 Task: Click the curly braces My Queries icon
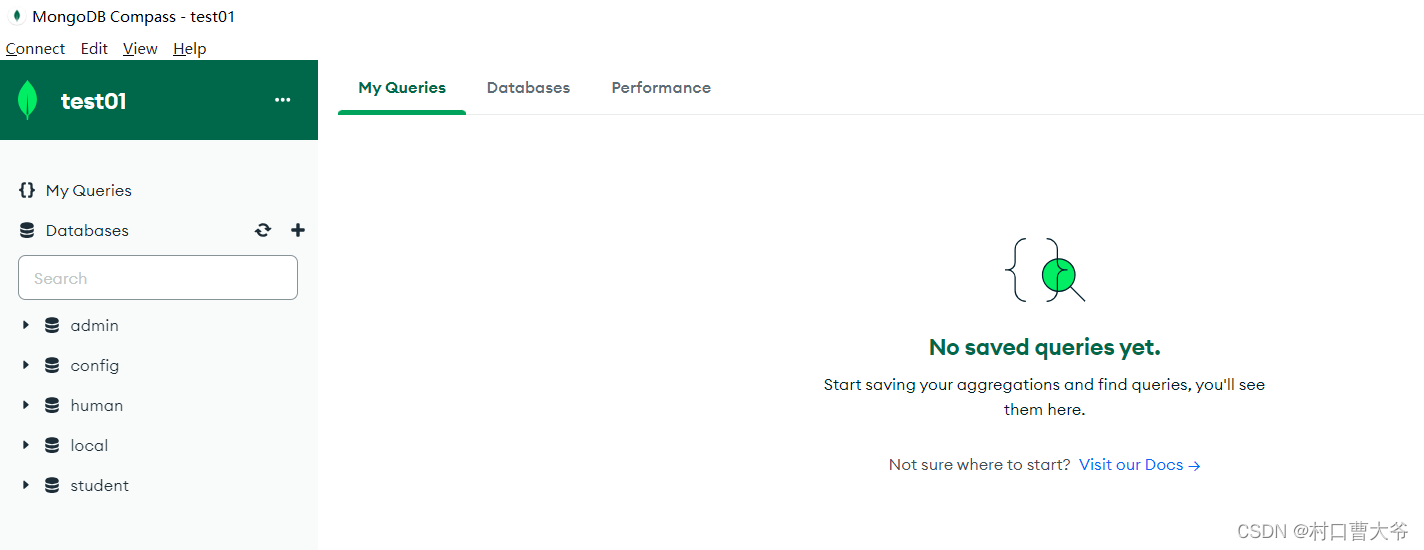(x=27, y=190)
